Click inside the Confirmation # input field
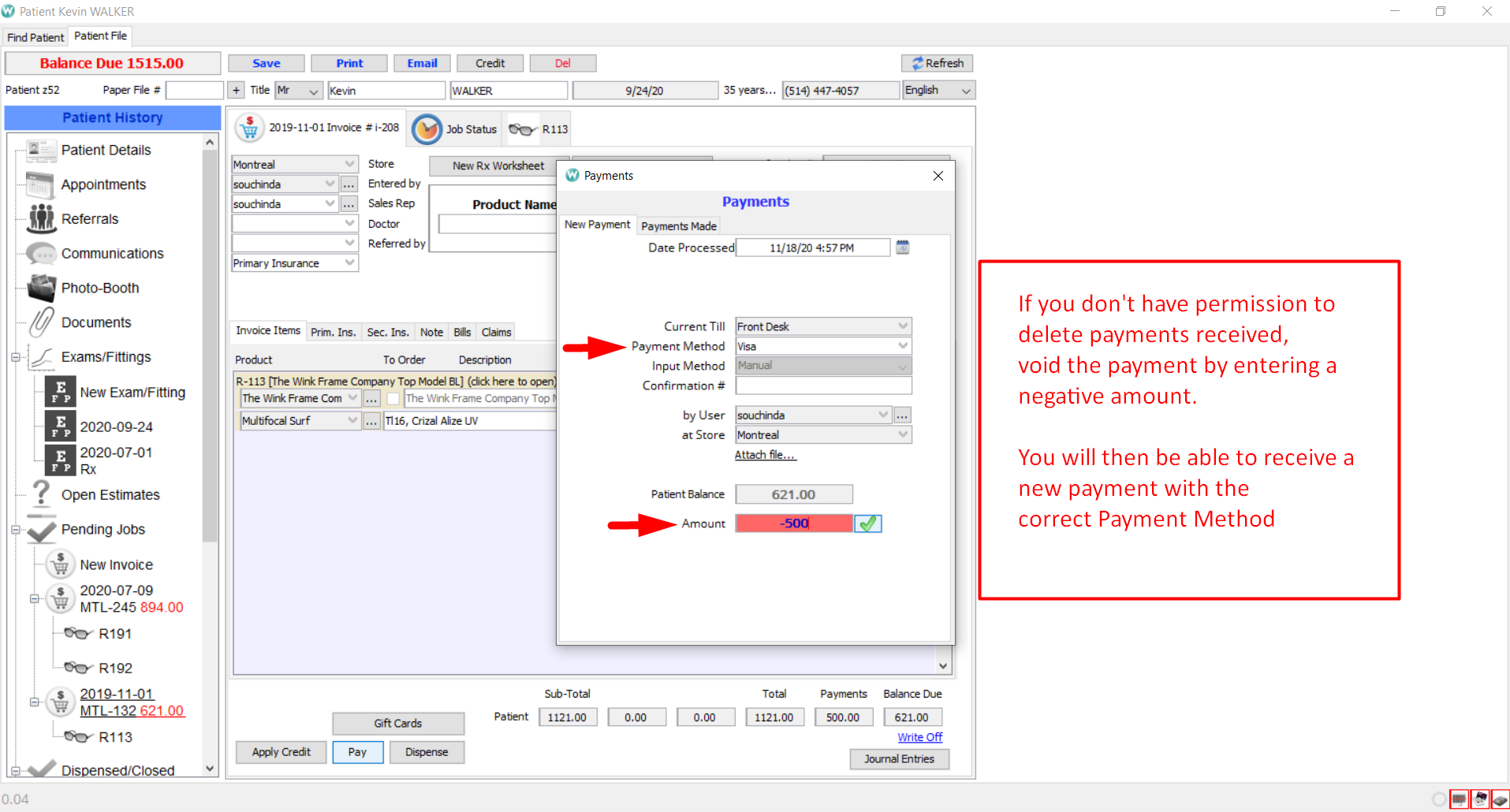Screen dimensions: 1510x812 [x=822, y=385]
